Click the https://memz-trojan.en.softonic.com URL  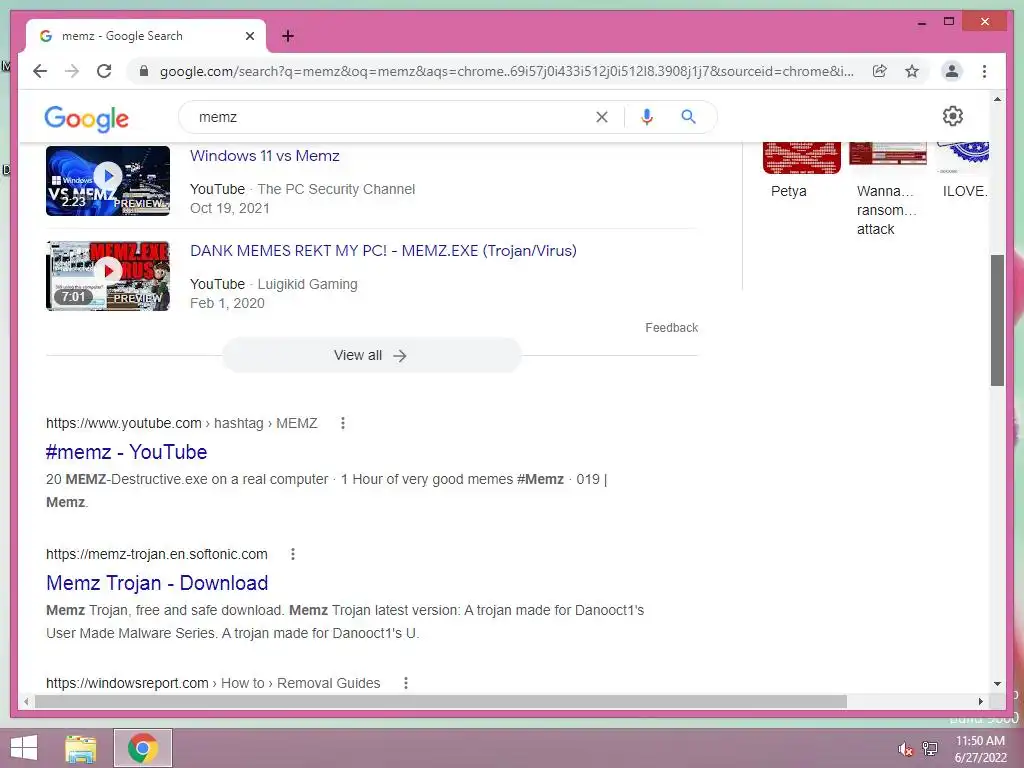157,554
